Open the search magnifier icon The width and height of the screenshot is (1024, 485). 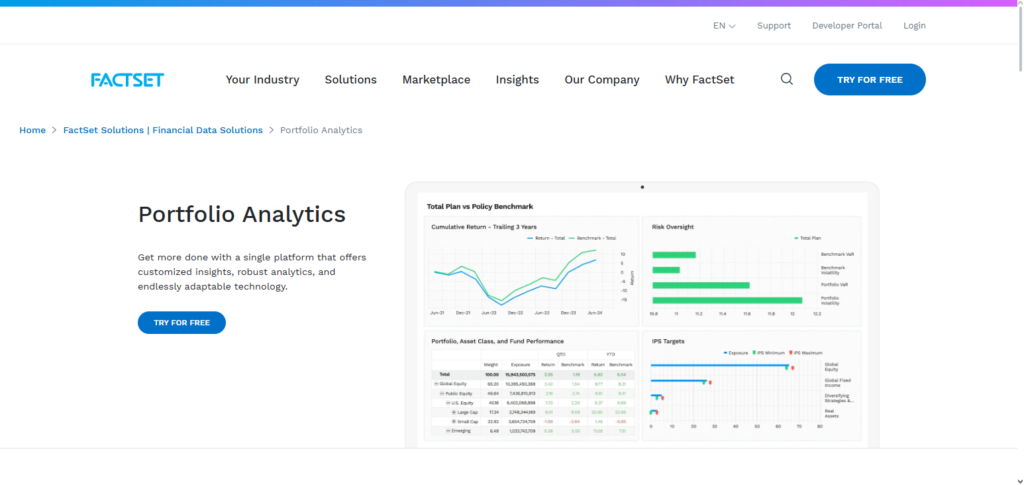tap(787, 79)
